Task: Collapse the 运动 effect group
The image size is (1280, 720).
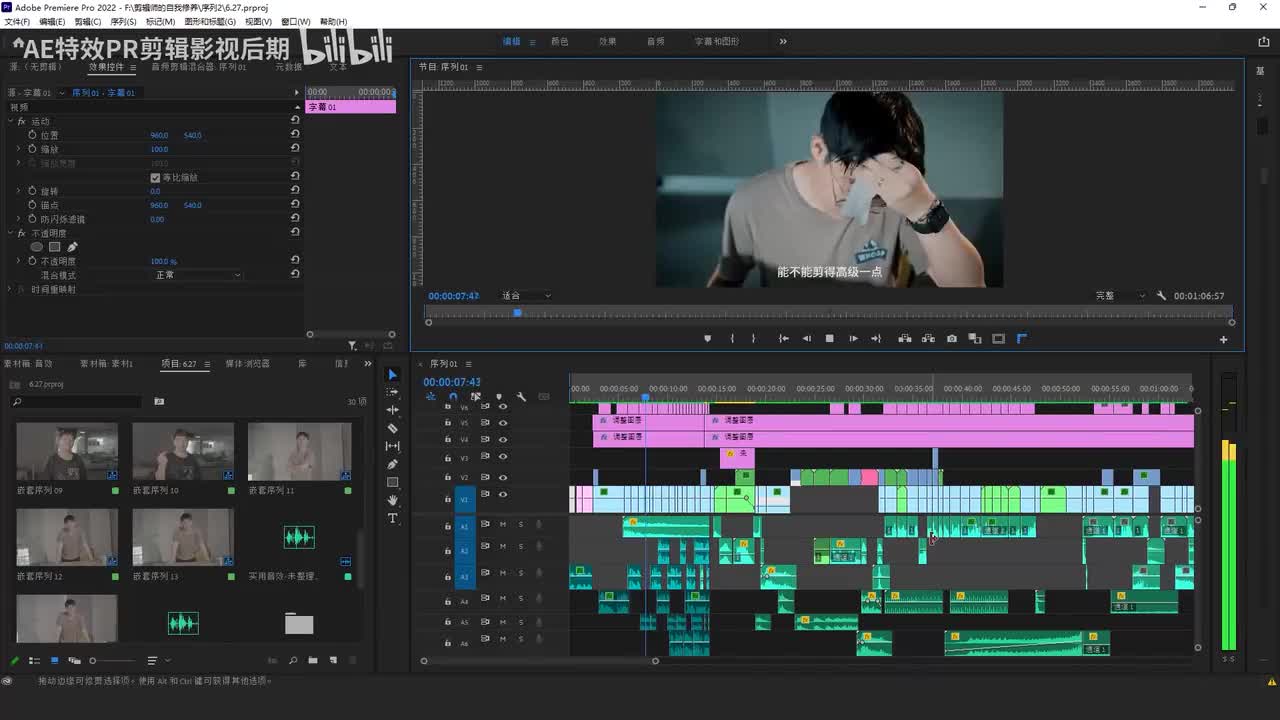Action: 10,121
